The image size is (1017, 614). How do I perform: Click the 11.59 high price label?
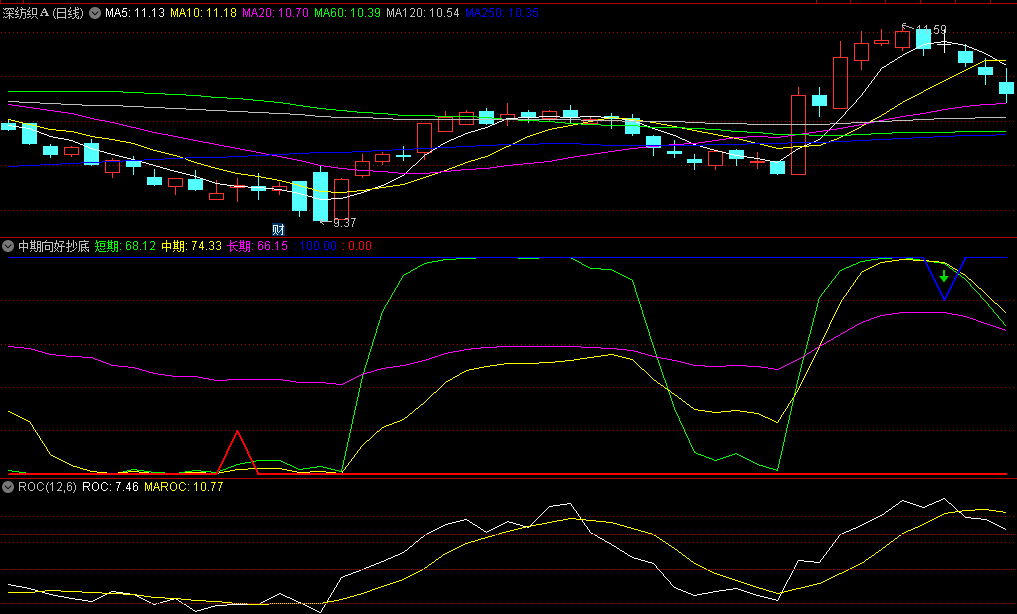click(931, 30)
